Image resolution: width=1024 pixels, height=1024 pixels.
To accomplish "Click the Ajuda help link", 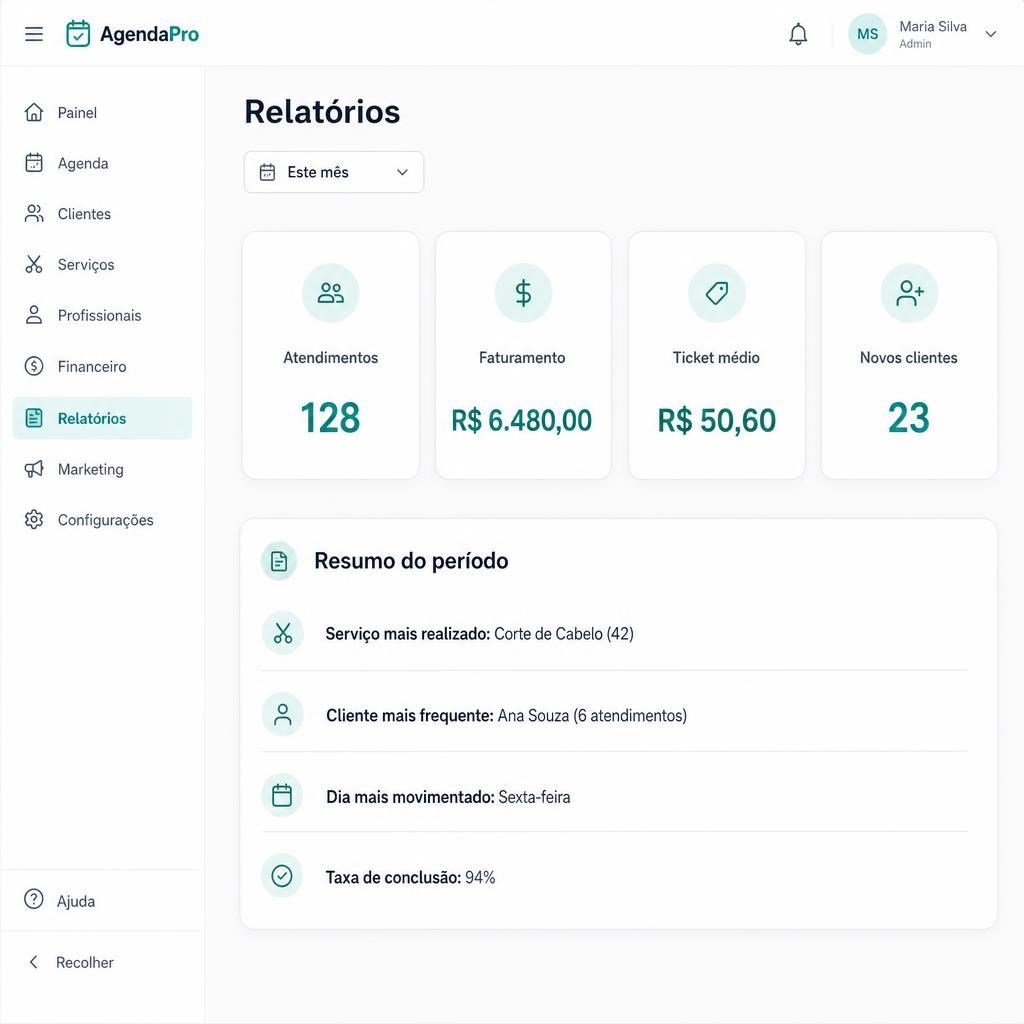I will tap(76, 901).
